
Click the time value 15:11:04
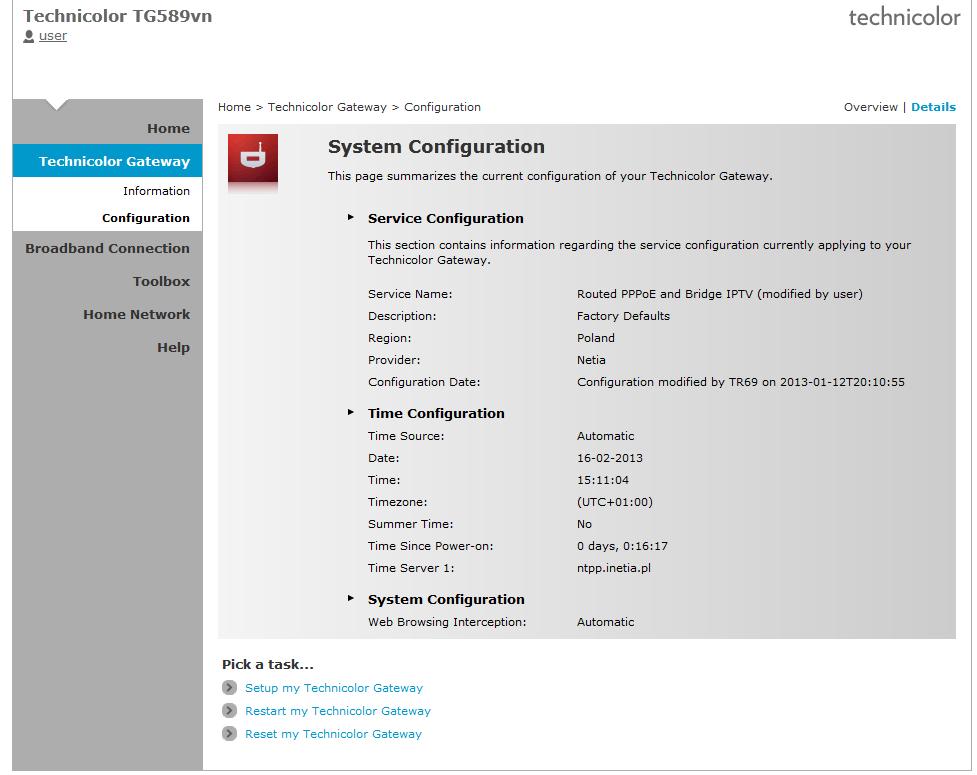(603, 480)
